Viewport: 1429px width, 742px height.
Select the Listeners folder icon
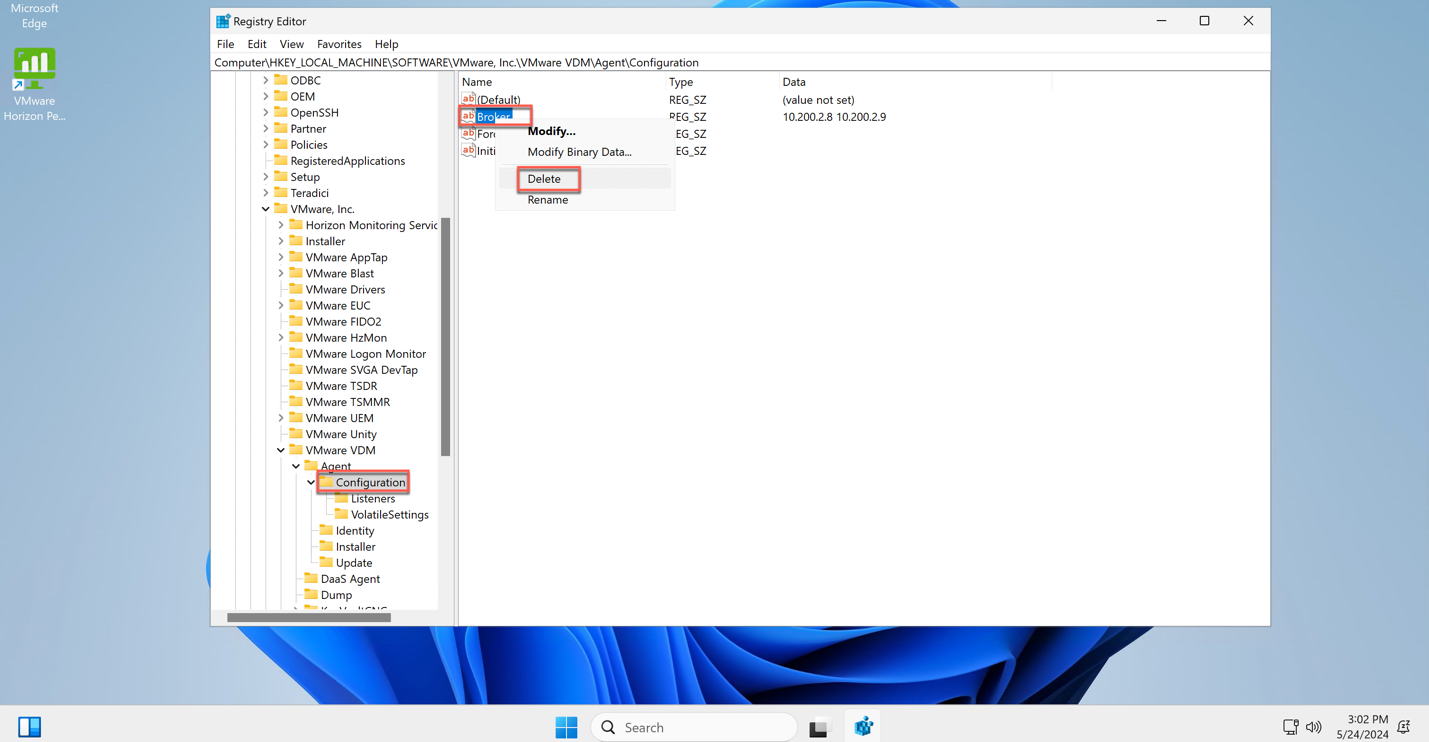(341, 498)
